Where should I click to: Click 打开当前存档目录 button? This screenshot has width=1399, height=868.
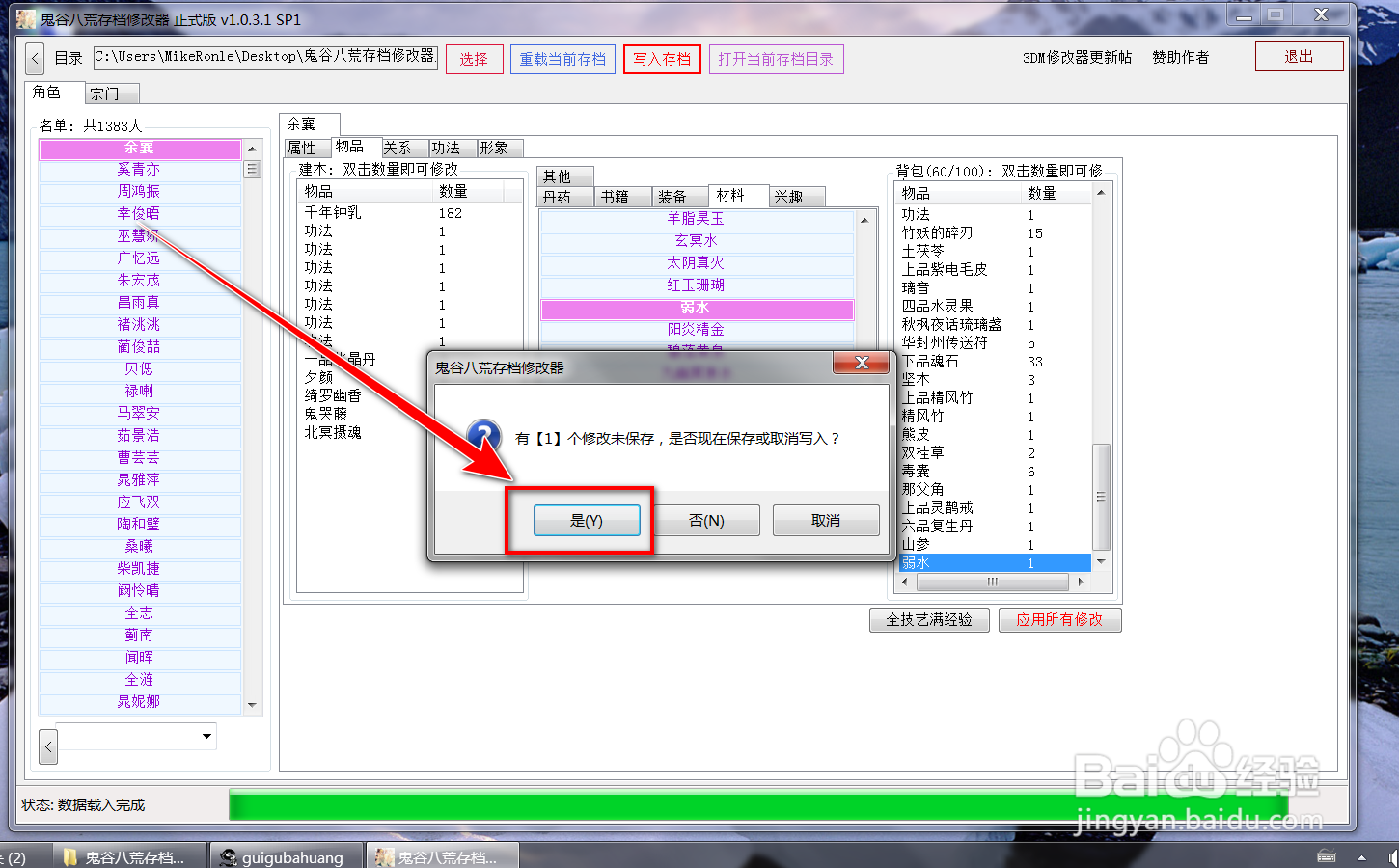776,59
